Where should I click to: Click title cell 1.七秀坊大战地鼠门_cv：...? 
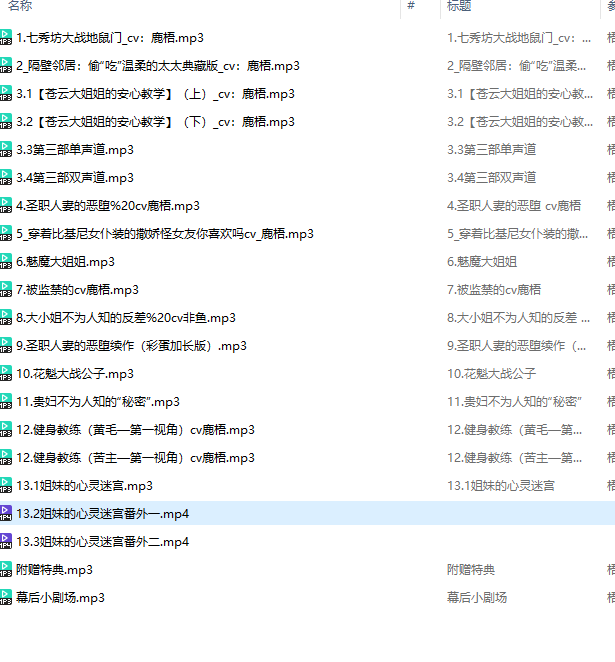pos(519,38)
